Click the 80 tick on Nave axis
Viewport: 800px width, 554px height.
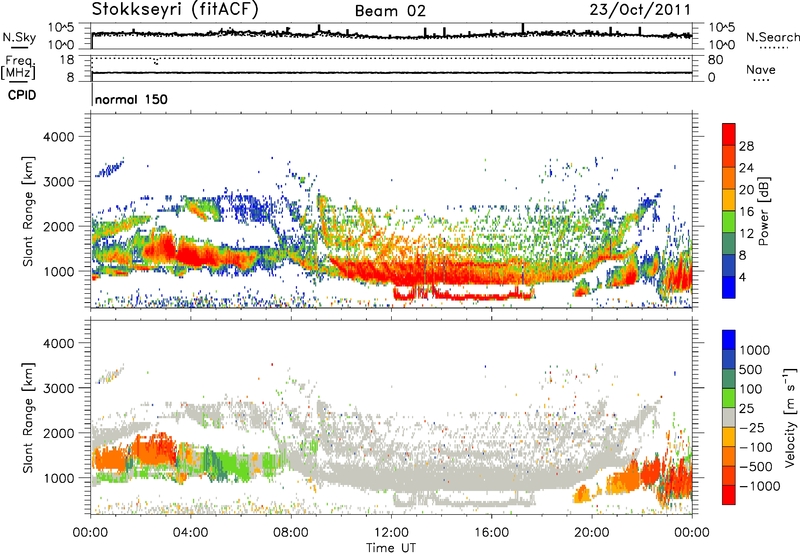coord(715,60)
